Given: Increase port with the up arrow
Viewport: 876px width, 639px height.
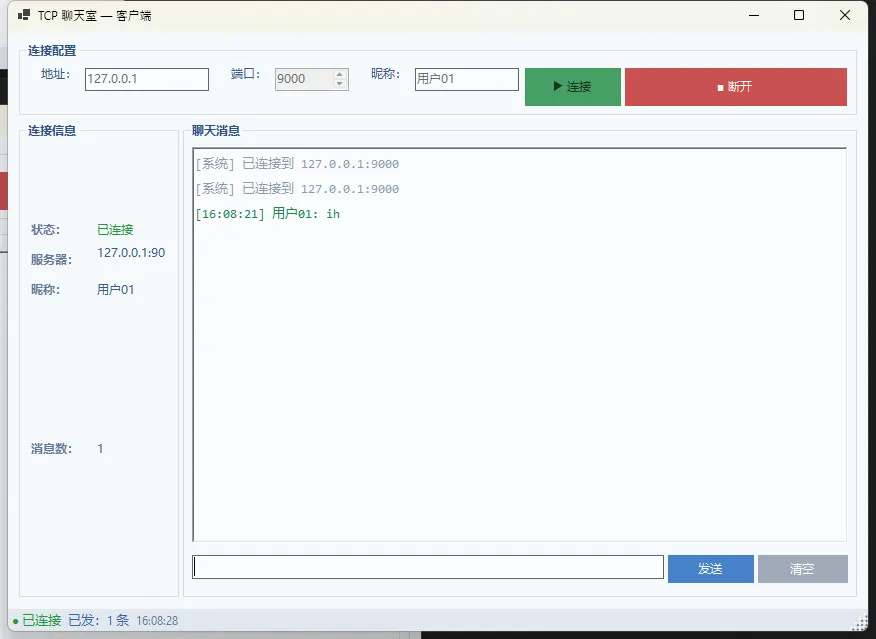Looking at the screenshot, I should (340, 74).
